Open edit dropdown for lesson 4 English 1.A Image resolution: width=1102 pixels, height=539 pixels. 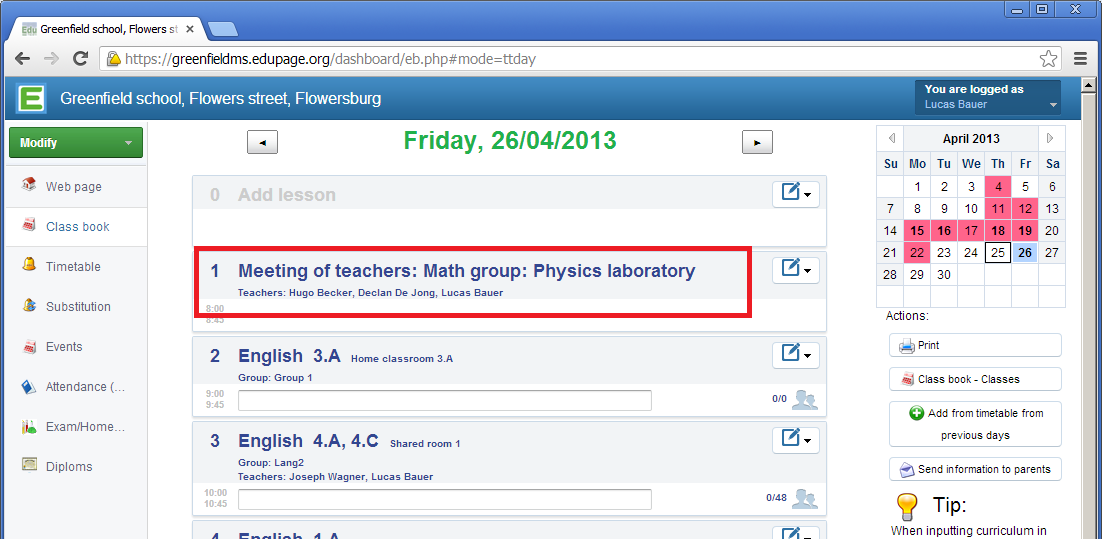tap(796, 533)
